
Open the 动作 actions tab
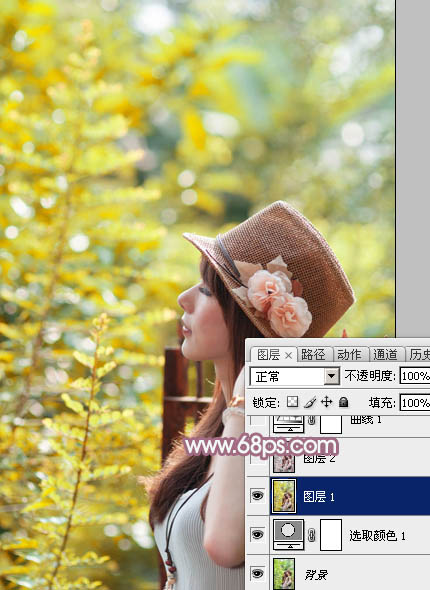349,354
